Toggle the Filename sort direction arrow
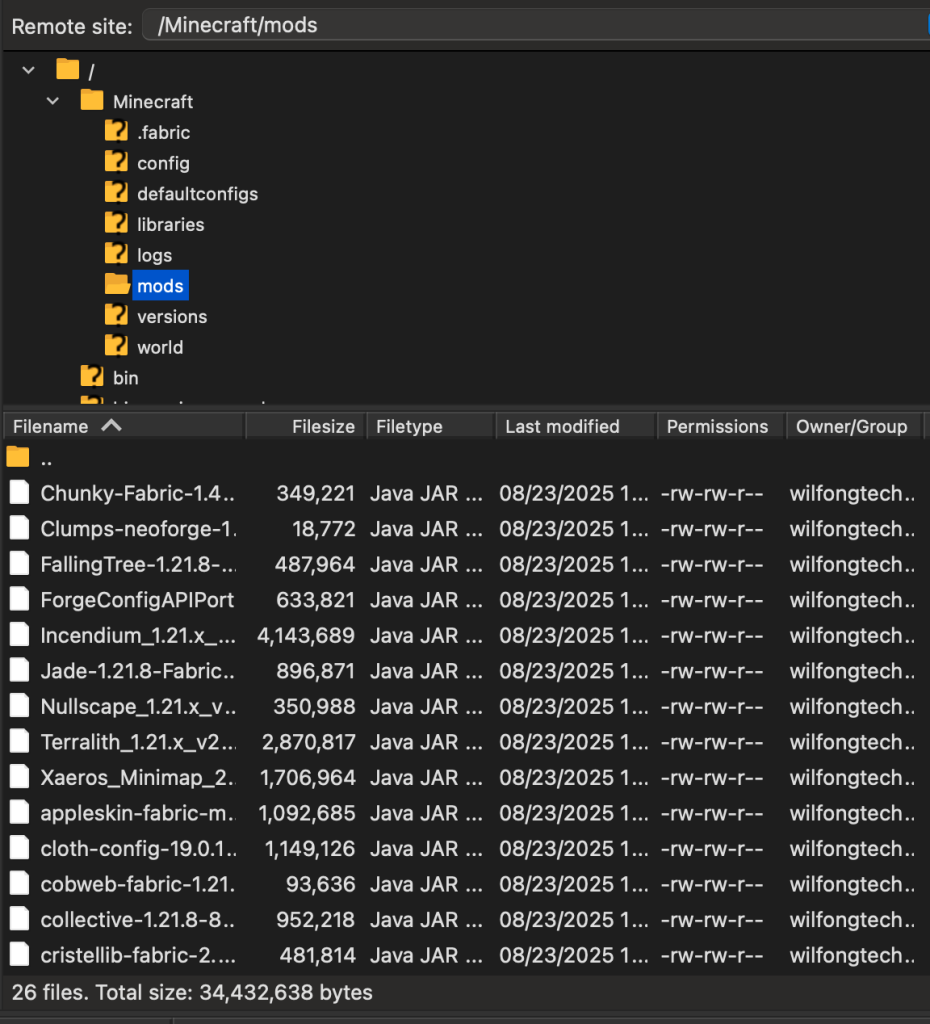 pos(112,426)
